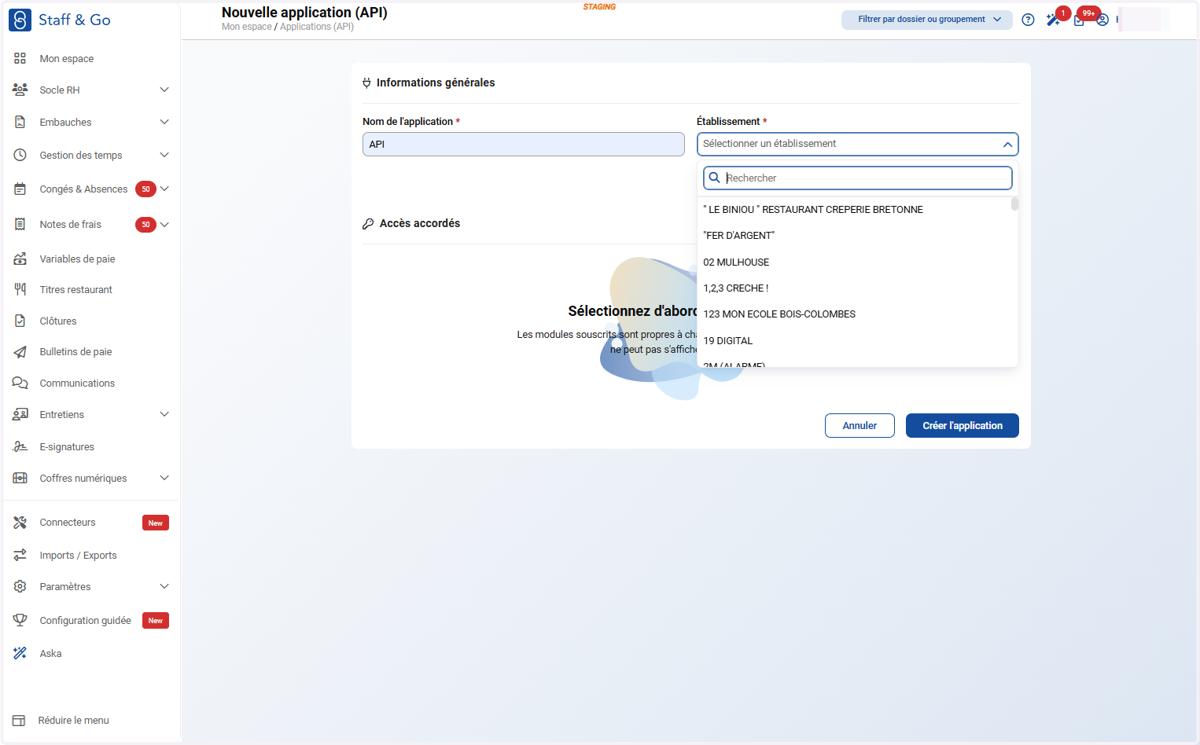Expand the Entretiens menu chevron
This screenshot has width=1200, height=745.
pyautogui.click(x=164, y=414)
